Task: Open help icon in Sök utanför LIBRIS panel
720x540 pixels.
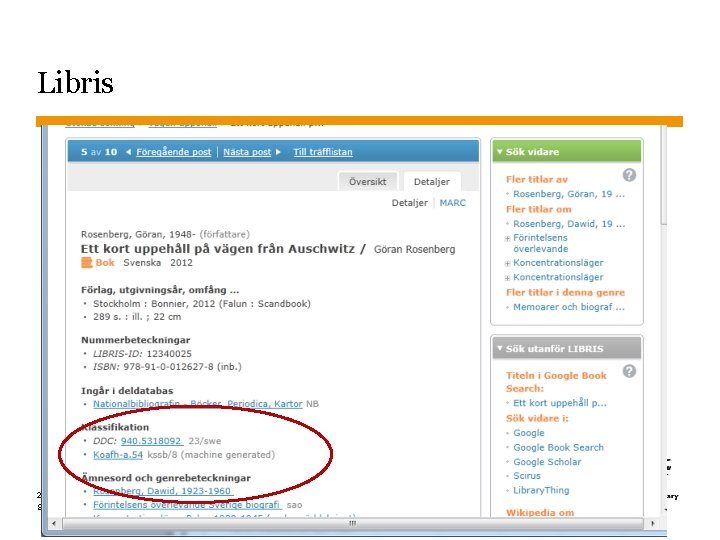Action: click(629, 371)
